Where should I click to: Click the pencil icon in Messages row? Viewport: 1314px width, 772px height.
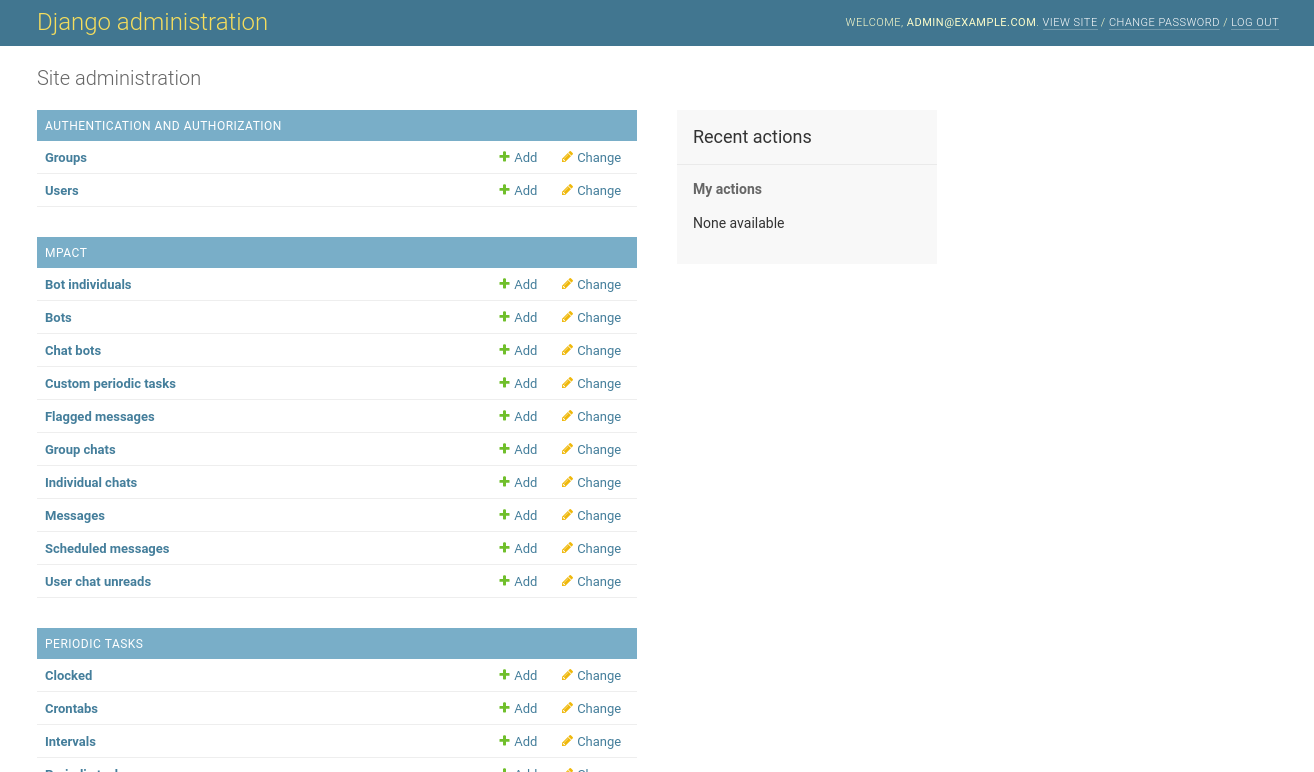pos(567,515)
